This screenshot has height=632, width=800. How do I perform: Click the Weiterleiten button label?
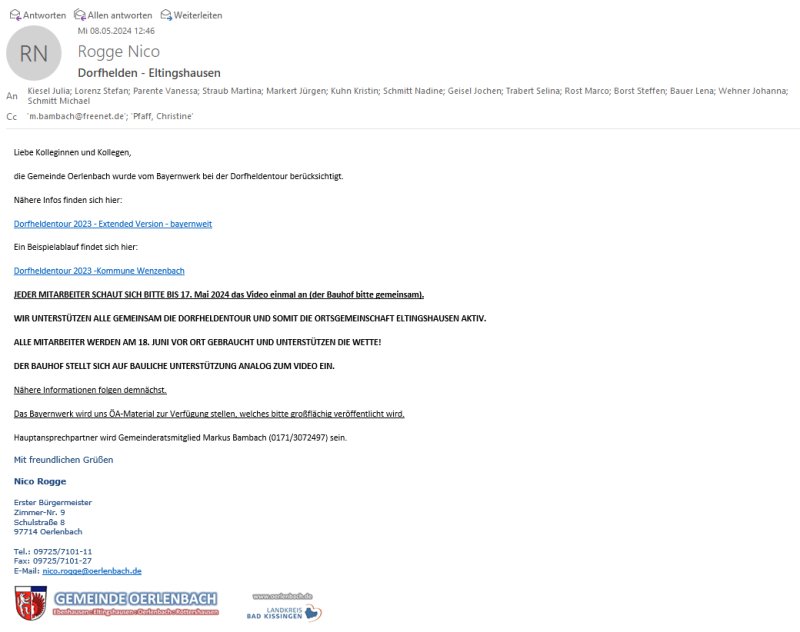[198, 15]
